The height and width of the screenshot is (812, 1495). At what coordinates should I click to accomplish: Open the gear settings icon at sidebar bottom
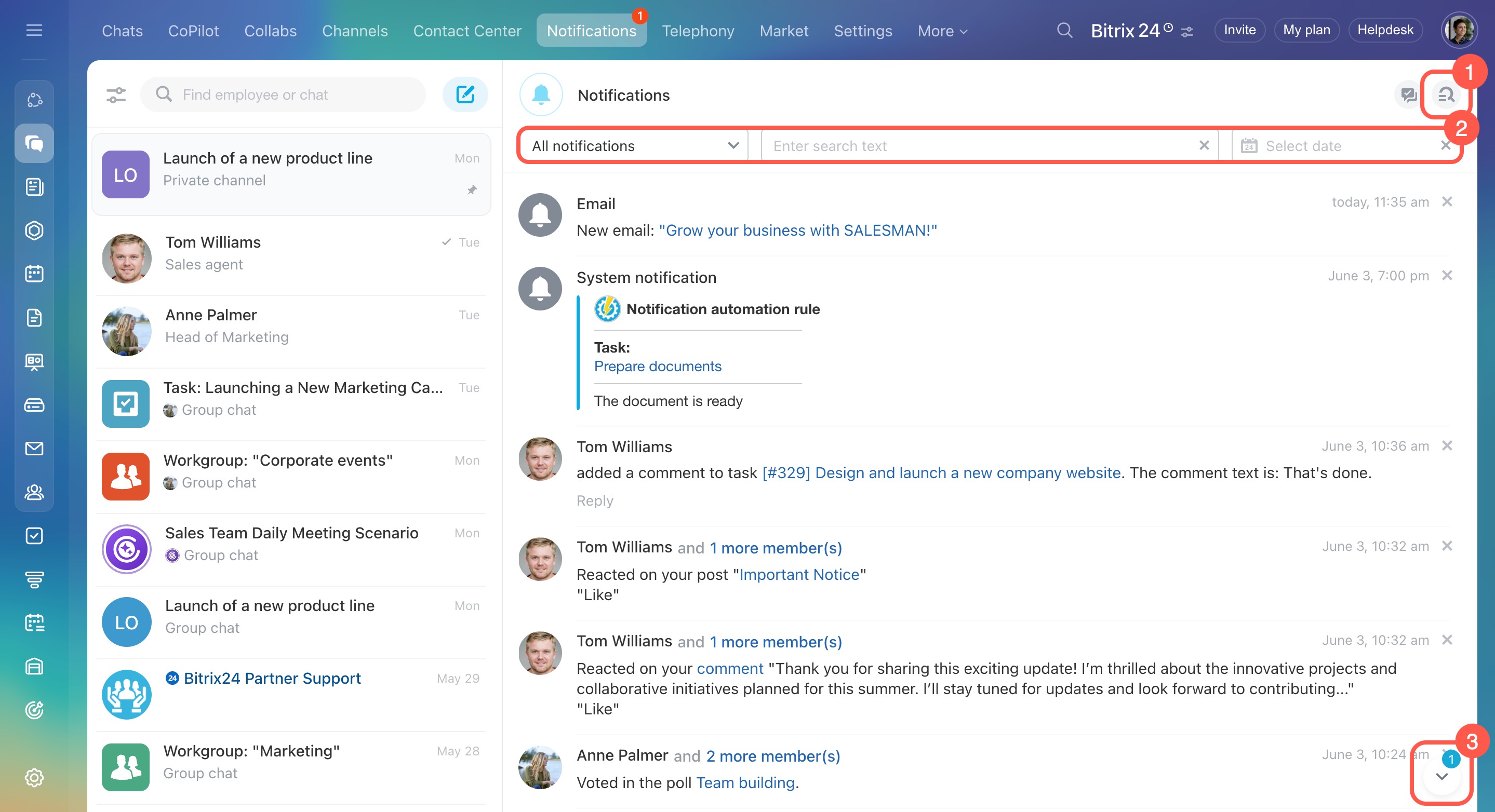(x=34, y=777)
